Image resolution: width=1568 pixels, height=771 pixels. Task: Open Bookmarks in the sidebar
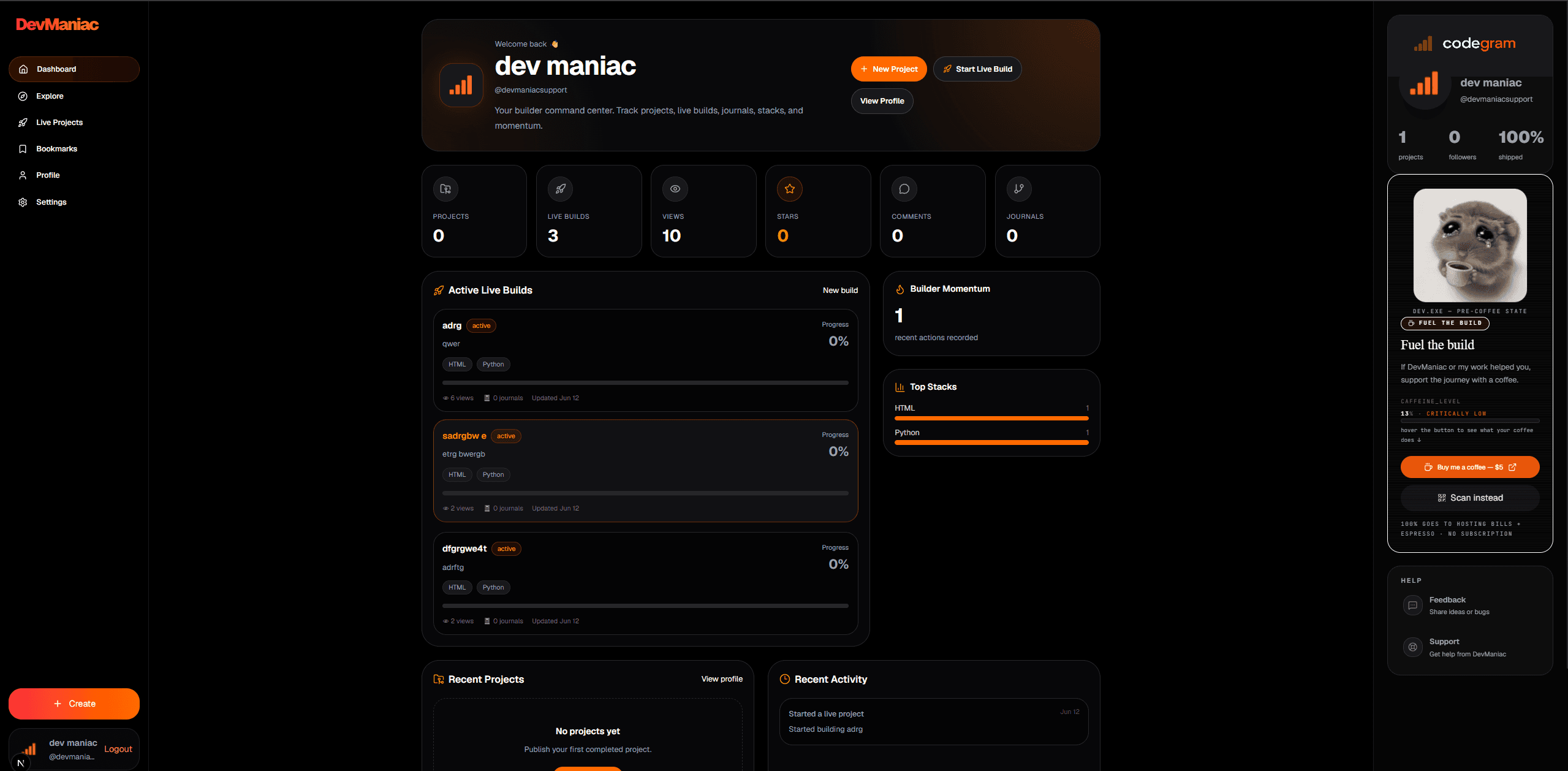(x=74, y=149)
